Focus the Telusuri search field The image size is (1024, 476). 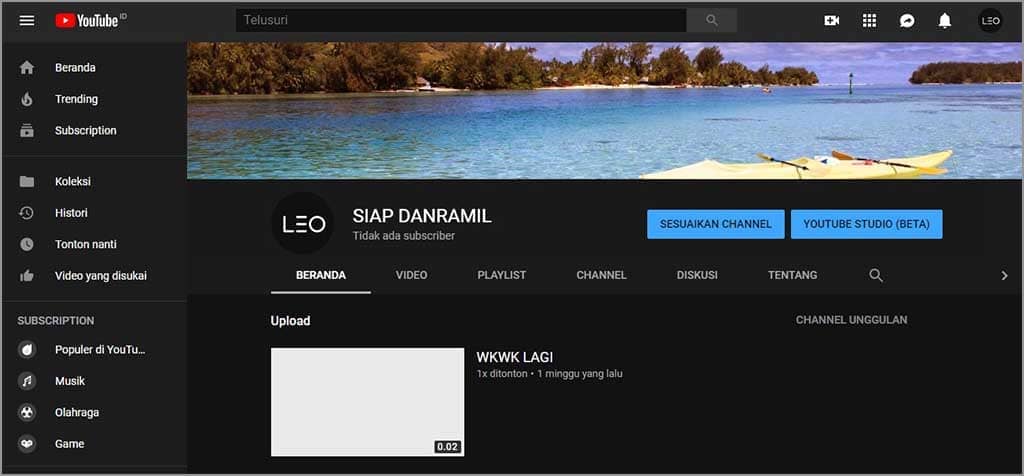pos(461,20)
